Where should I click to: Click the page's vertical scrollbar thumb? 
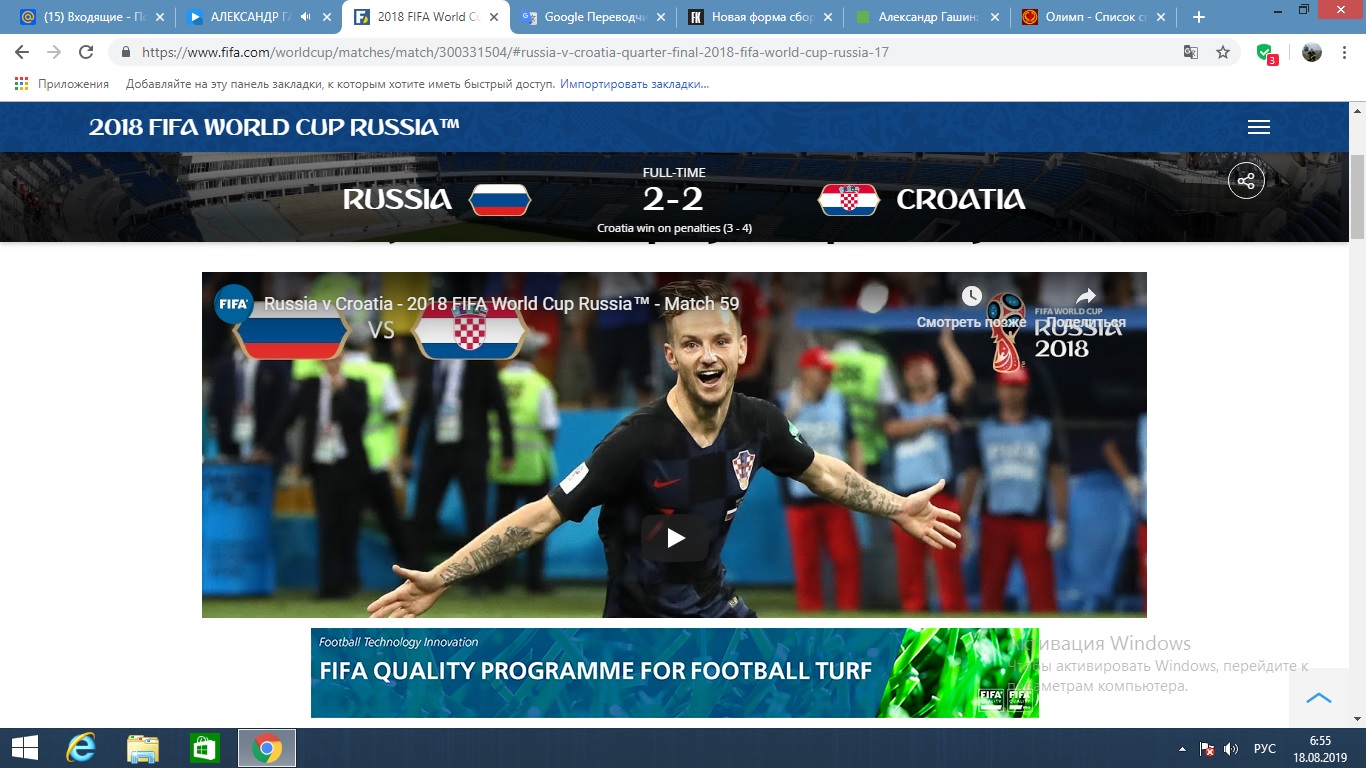[x=1357, y=197]
